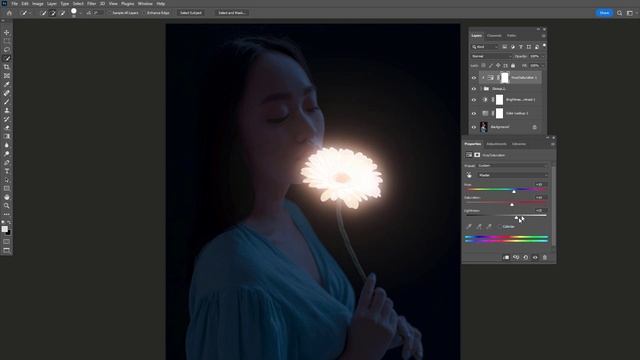This screenshot has width=640, height=360.
Task: Select the Horizontal Type tool
Action: 7,171
